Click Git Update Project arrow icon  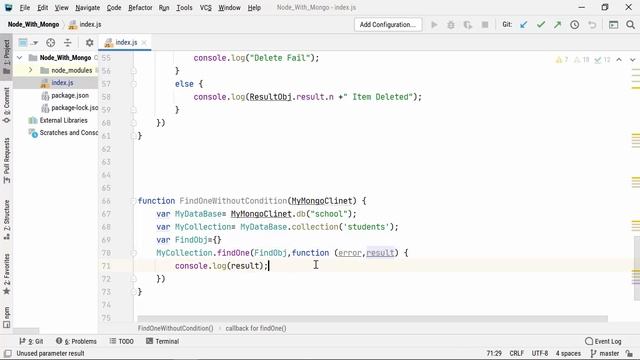click(524, 25)
